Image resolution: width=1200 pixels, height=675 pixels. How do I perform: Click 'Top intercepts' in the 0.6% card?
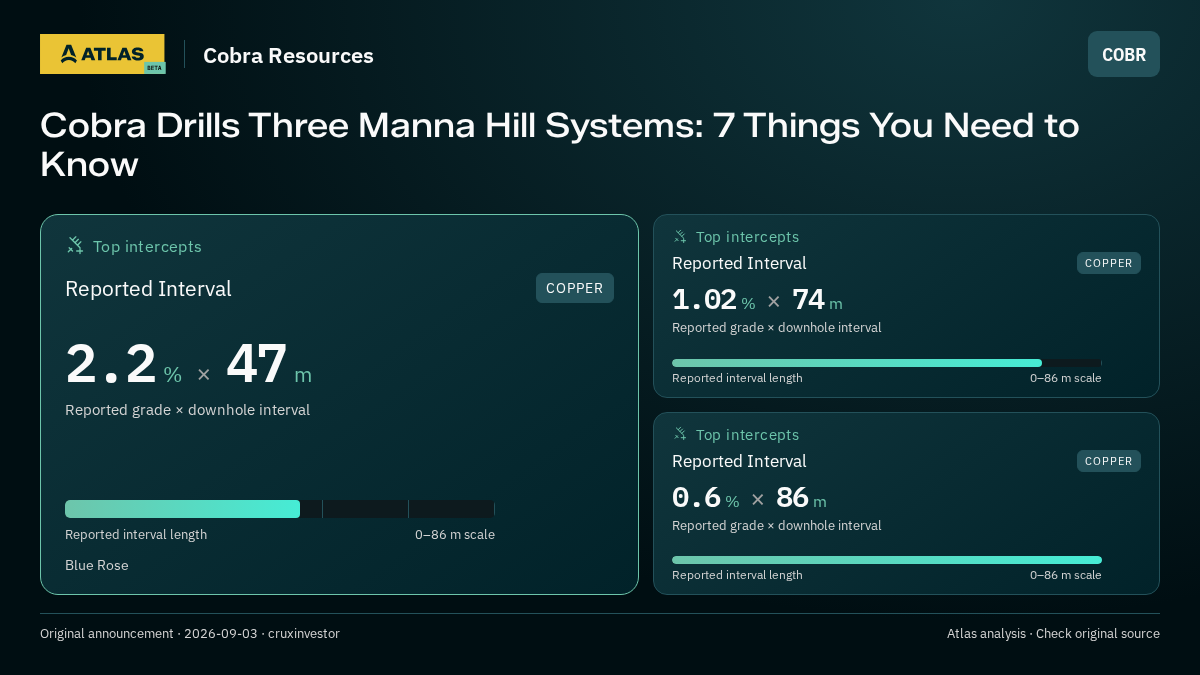tap(747, 435)
